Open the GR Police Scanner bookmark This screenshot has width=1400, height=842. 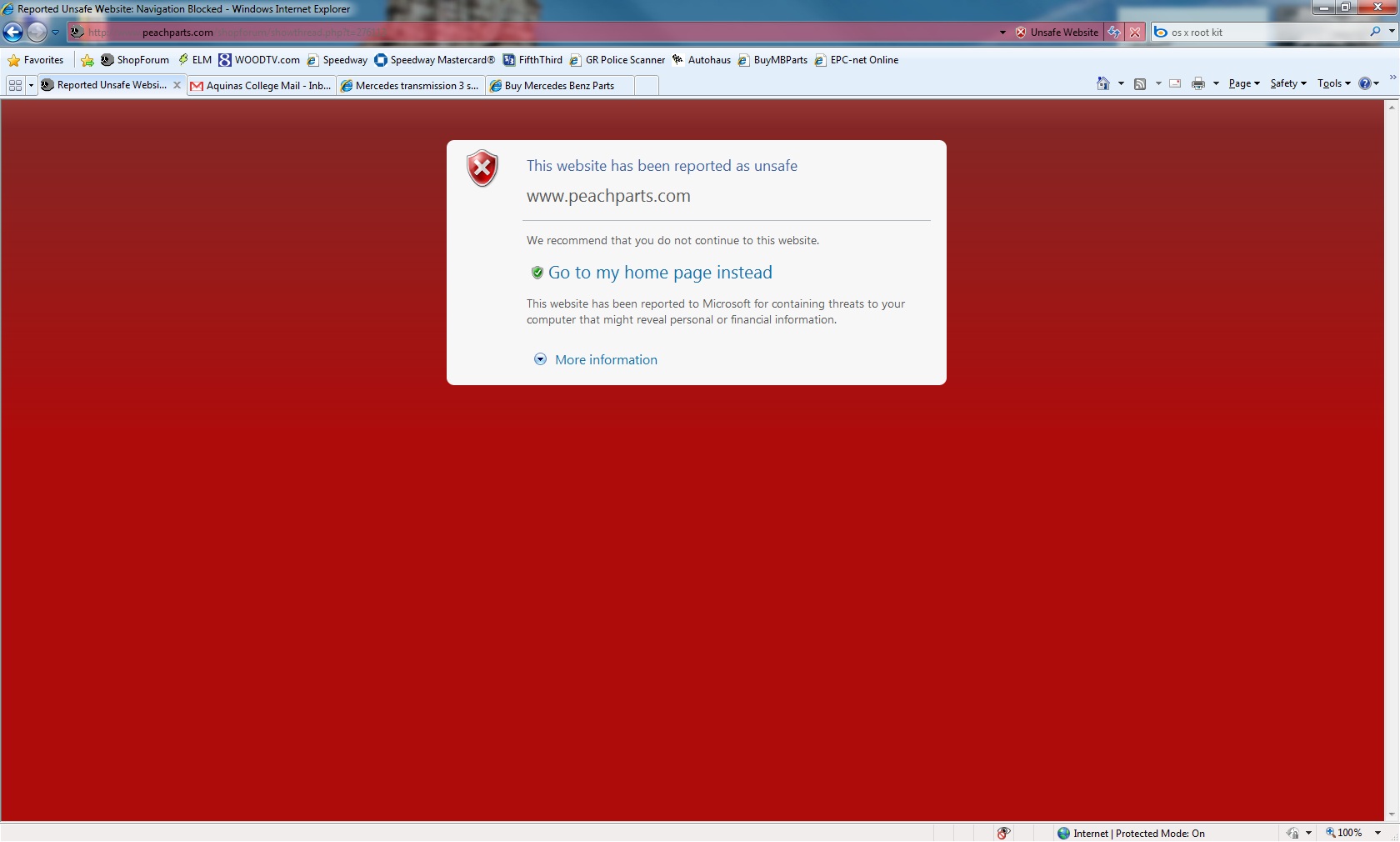pos(617,60)
